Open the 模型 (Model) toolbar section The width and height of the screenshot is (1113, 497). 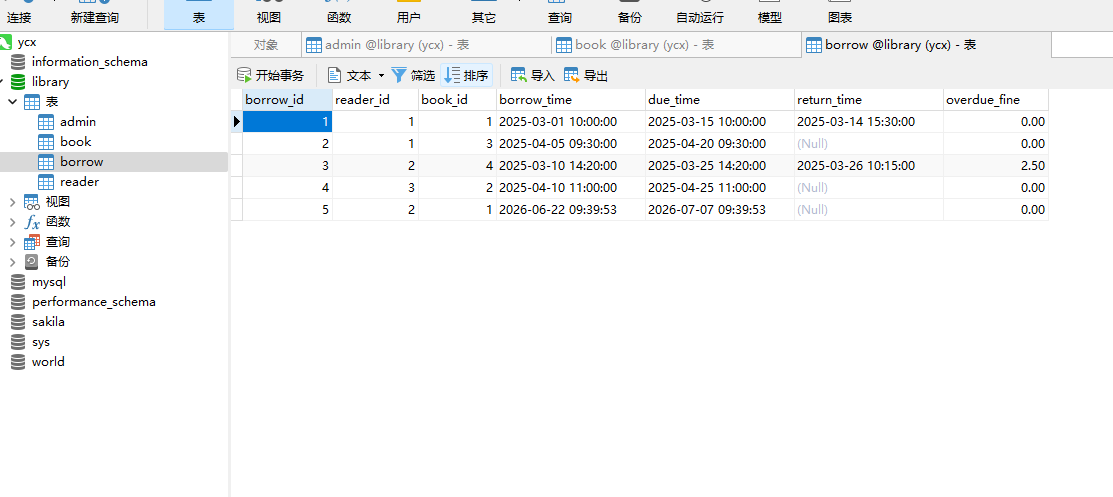coord(770,14)
